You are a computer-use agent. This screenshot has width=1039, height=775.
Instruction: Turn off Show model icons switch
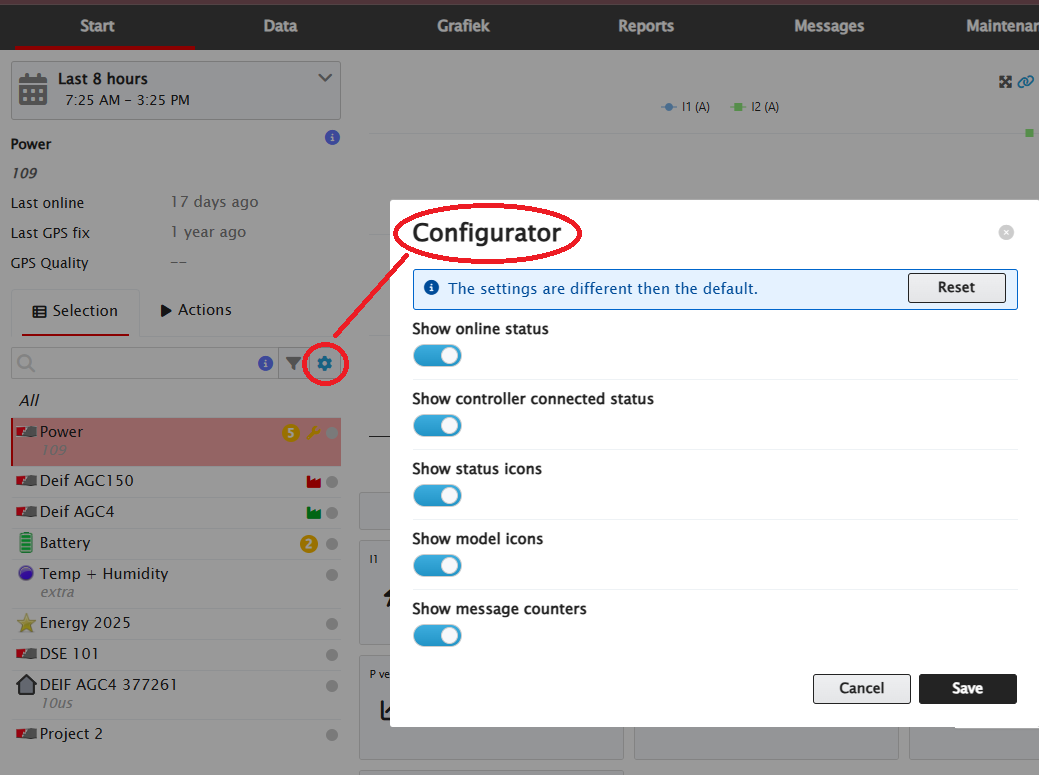(437, 566)
